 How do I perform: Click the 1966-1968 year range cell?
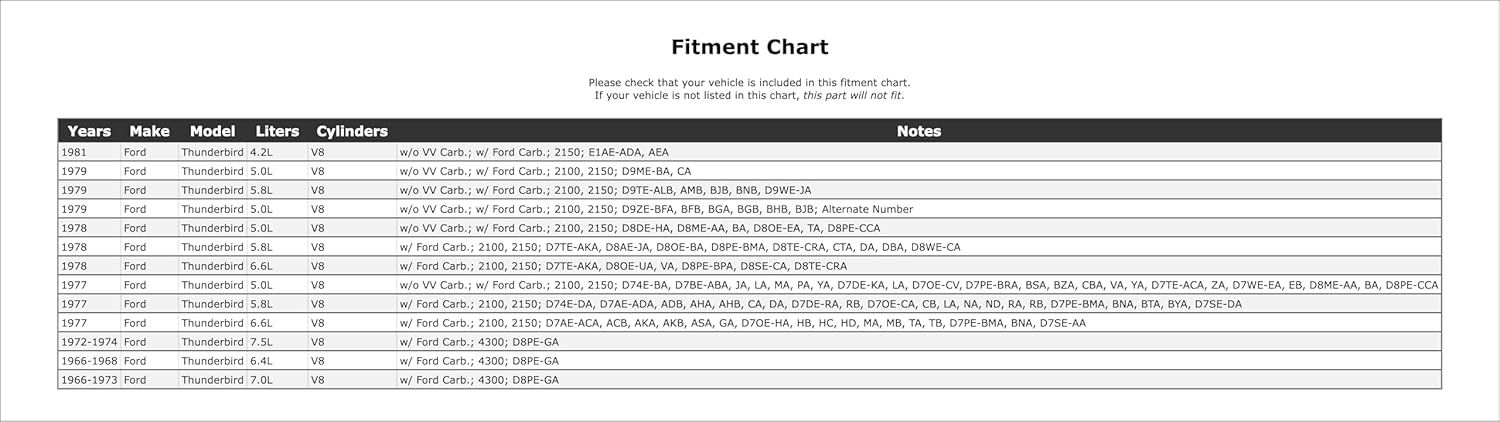click(x=87, y=361)
